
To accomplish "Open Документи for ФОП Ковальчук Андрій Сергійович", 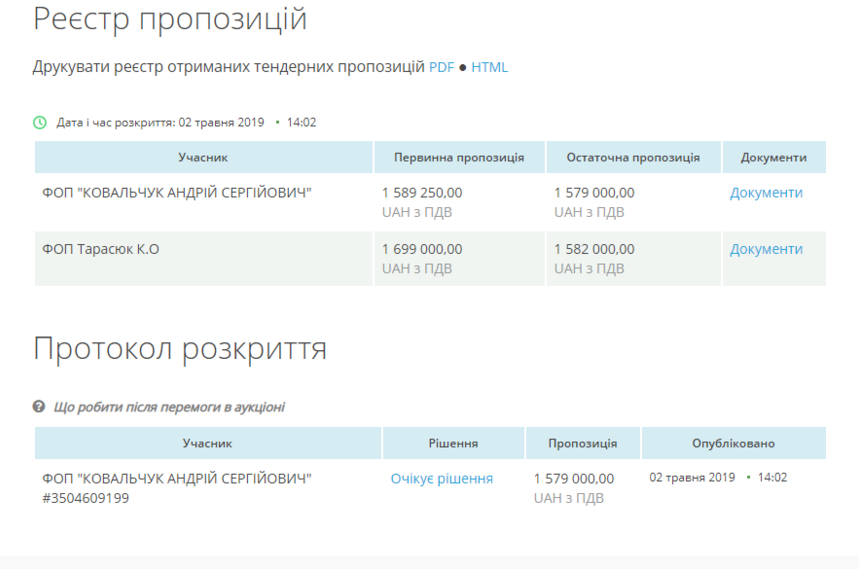I will (766, 193).
